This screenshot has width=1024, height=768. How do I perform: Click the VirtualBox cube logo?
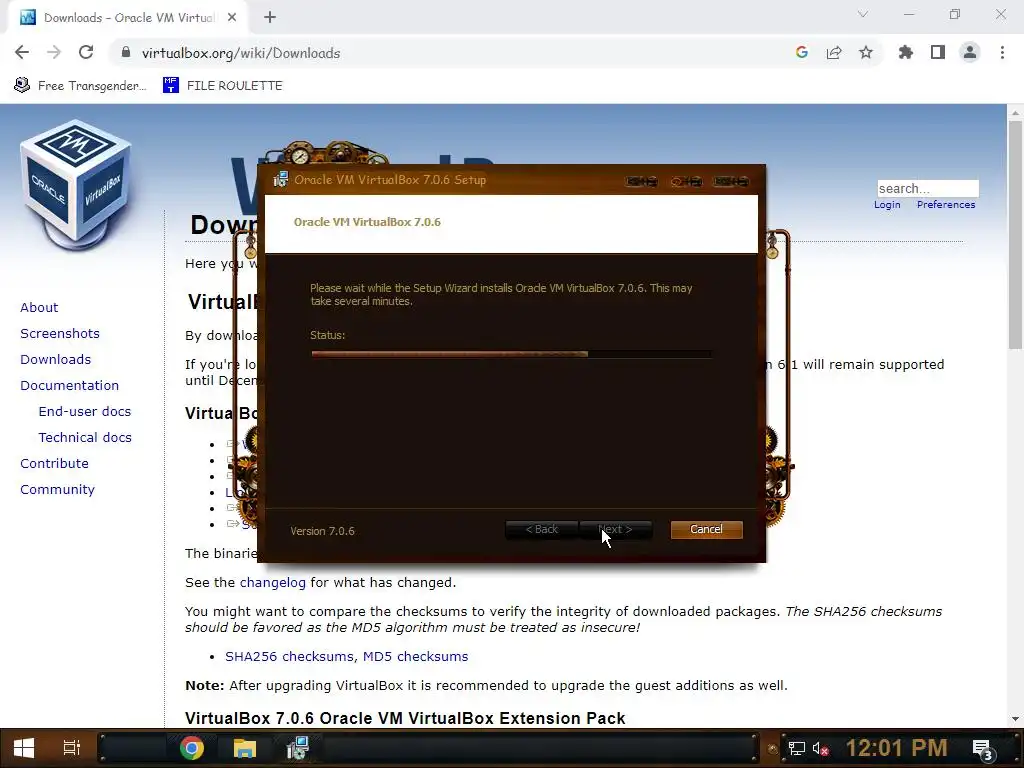(76, 184)
